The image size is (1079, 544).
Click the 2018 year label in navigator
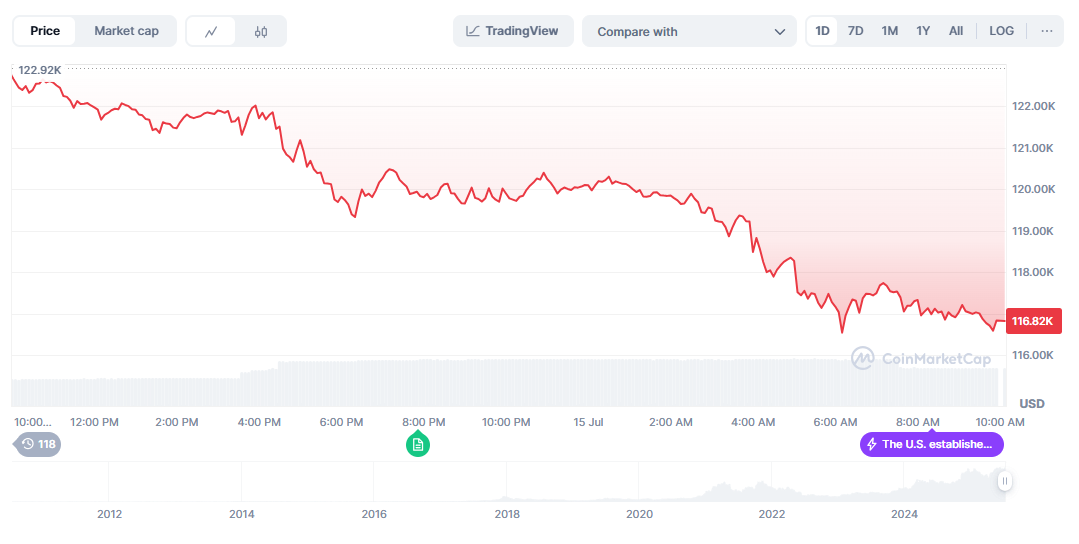(507, 514)
